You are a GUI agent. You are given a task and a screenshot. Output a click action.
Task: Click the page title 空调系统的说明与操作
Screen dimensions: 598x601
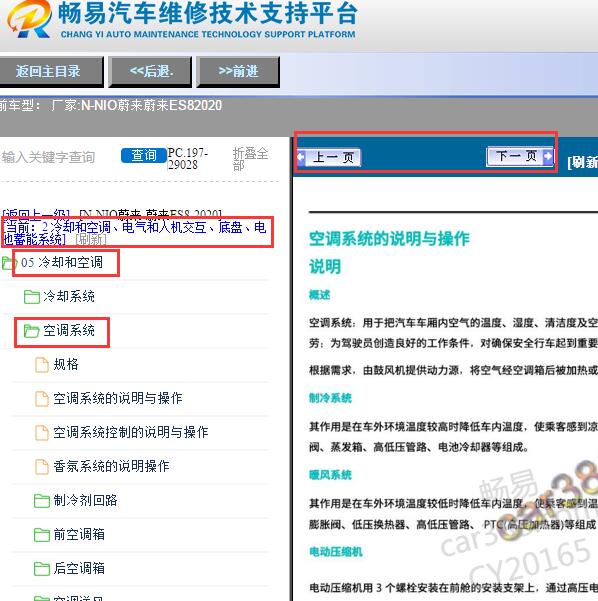tap(389, 239)
